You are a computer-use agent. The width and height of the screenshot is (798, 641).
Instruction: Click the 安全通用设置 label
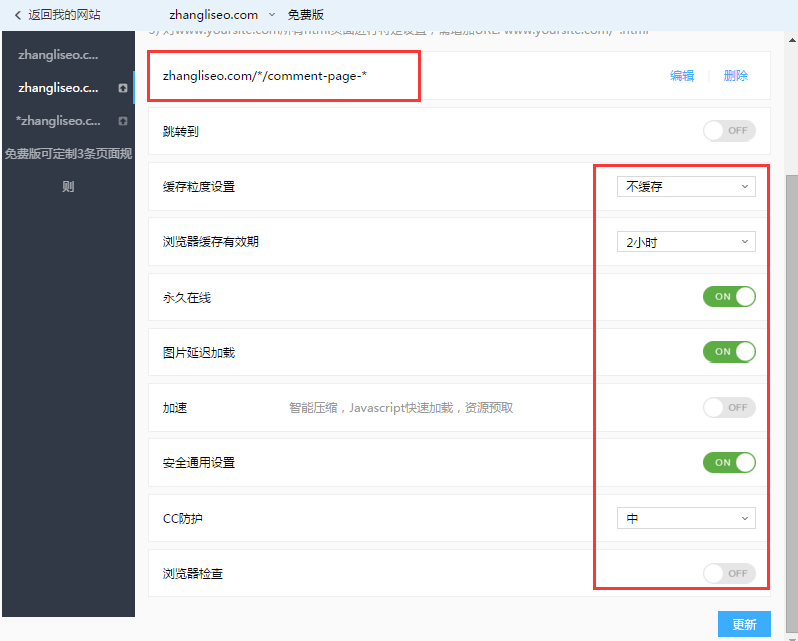tap(199, 462)
